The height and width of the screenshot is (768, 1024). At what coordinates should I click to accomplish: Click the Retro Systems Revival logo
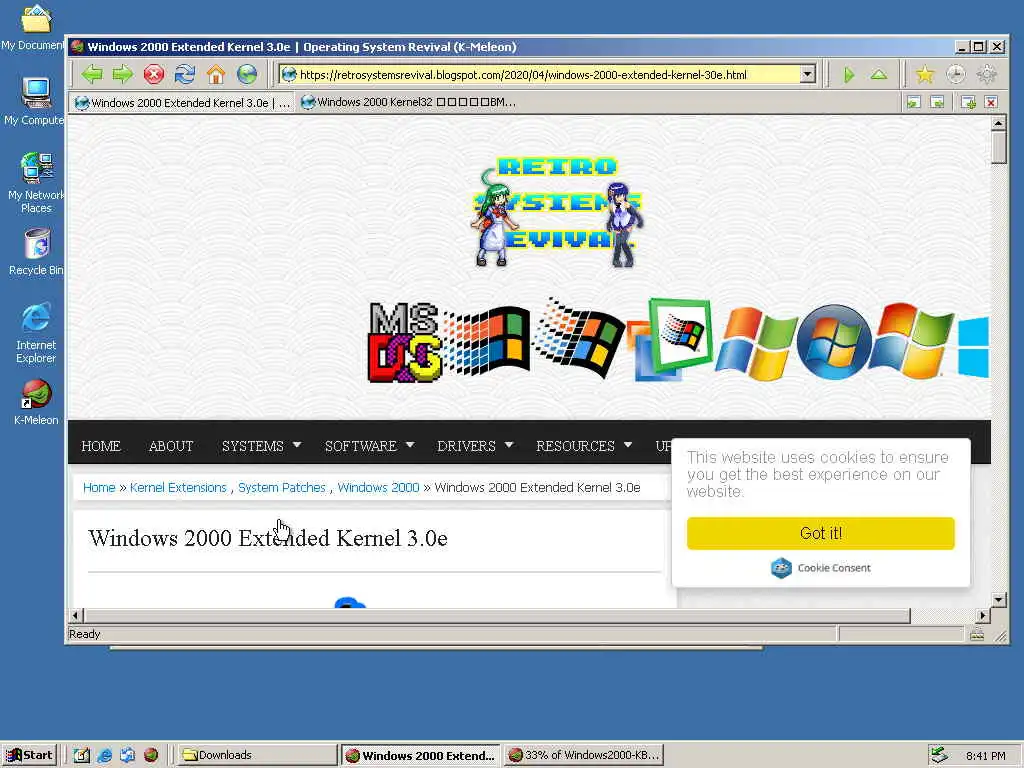[x=557, y=212]
